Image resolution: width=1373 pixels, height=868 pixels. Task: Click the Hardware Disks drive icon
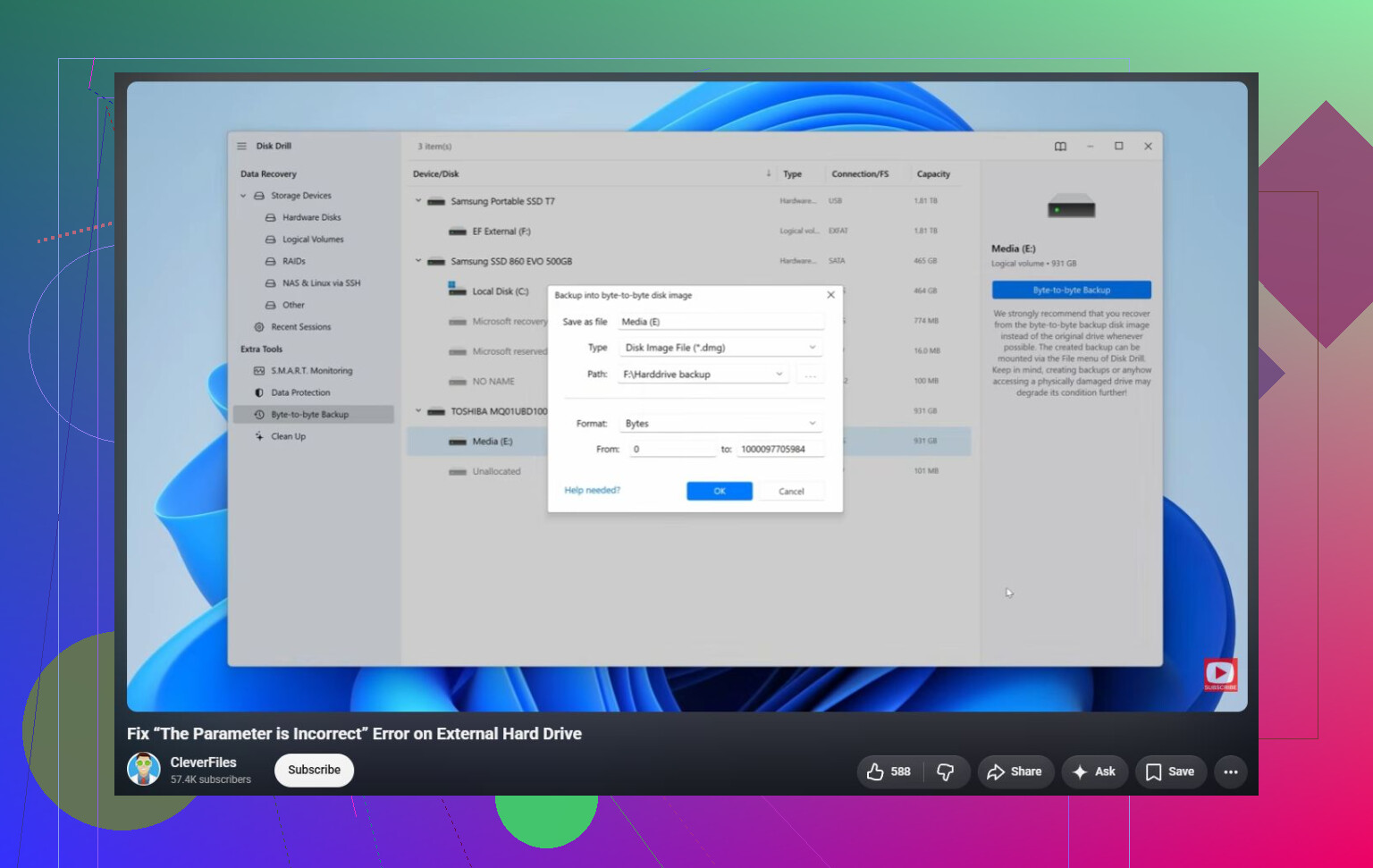click(x=271, y=217)
